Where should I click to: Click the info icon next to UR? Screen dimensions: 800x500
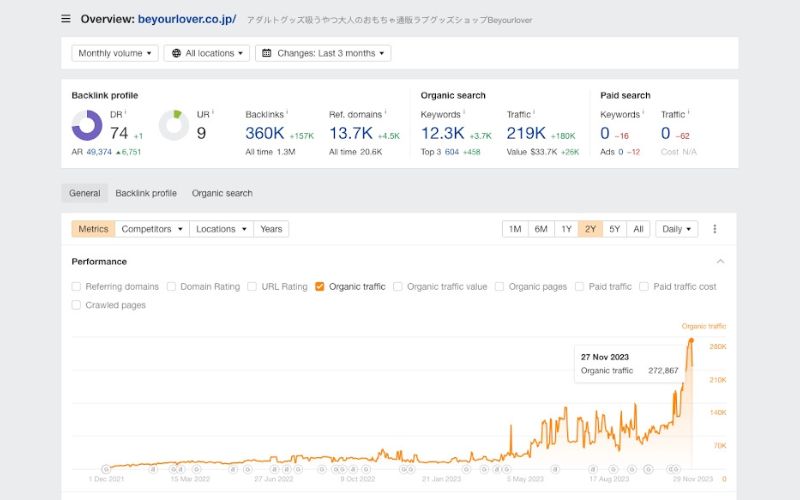213,112
